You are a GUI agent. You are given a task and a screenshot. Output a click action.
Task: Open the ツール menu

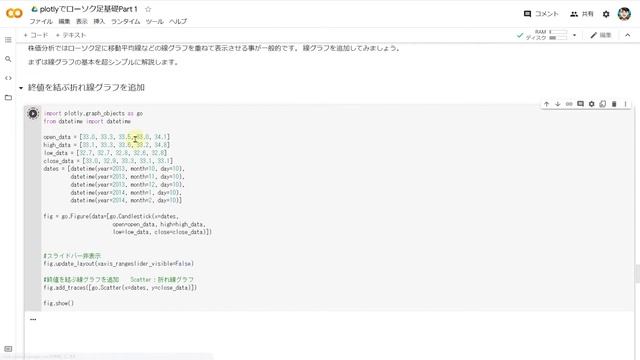[154, 21]
